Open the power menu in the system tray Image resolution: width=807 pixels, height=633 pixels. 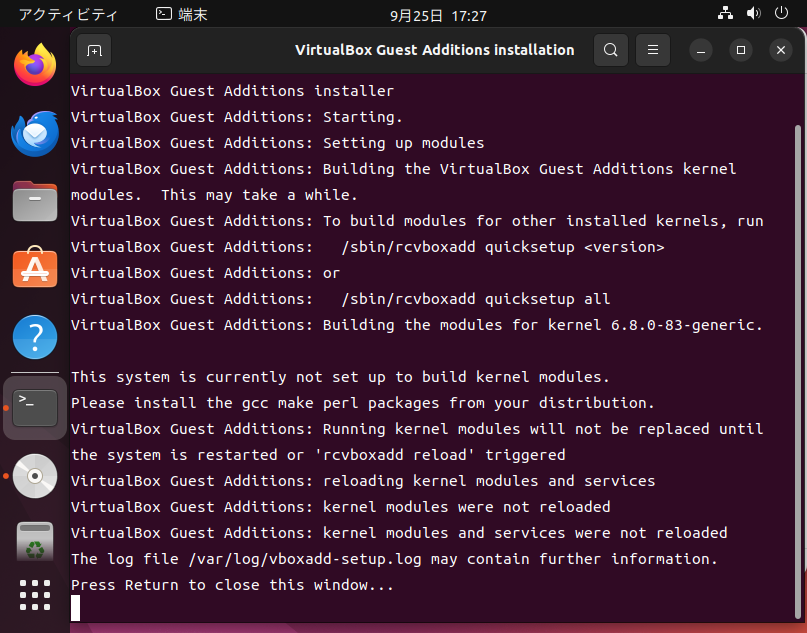tap(781, 14)
